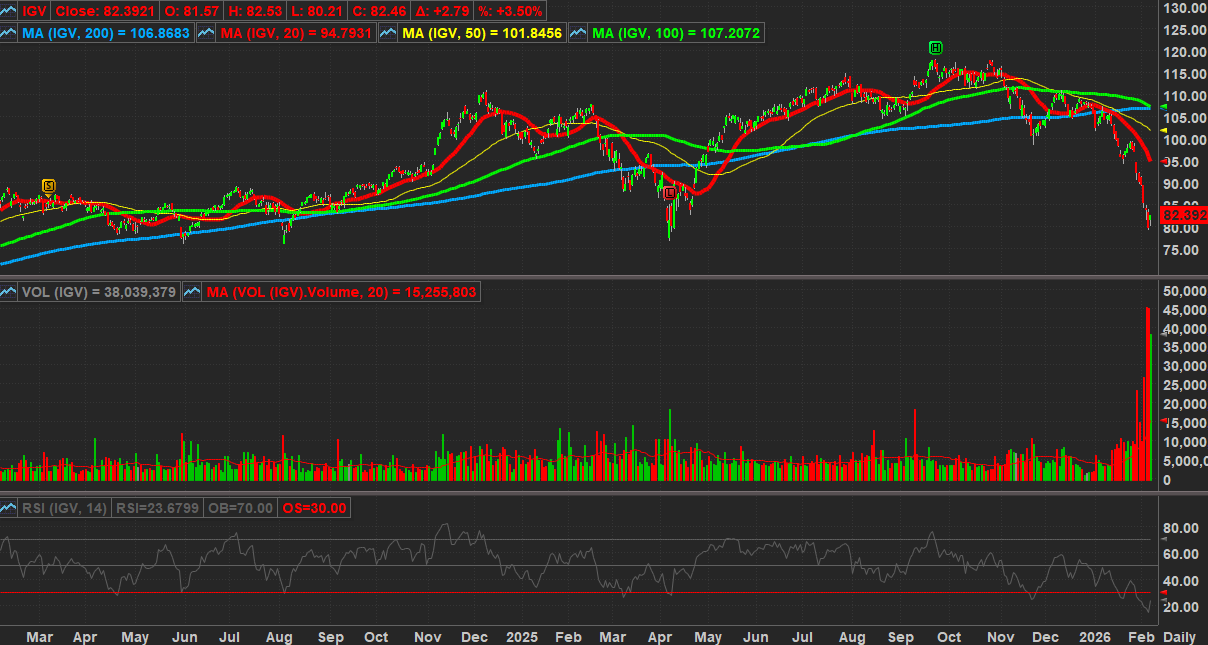Click the icon next to MA (IGV, 20)

(207, 33)
